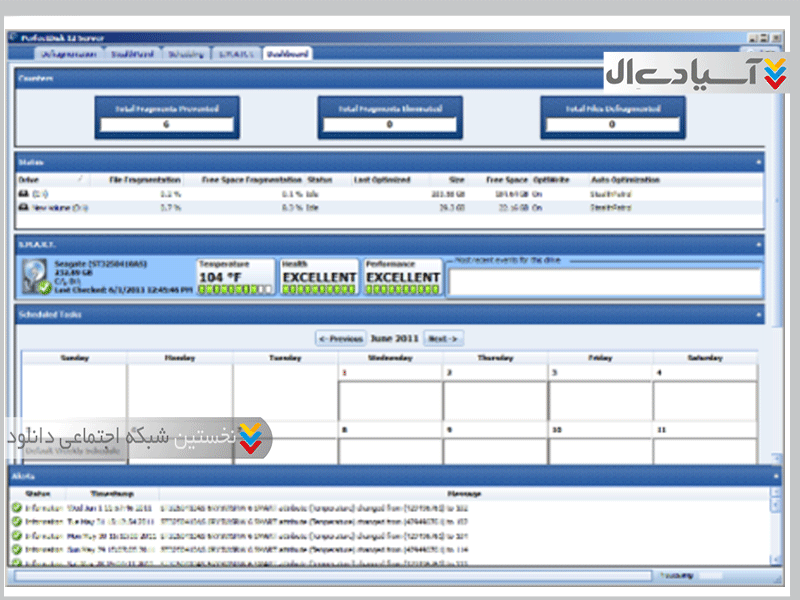800x600 pixels.
Task: Switch to the Defragmentation tab
Action: (67, 53)
